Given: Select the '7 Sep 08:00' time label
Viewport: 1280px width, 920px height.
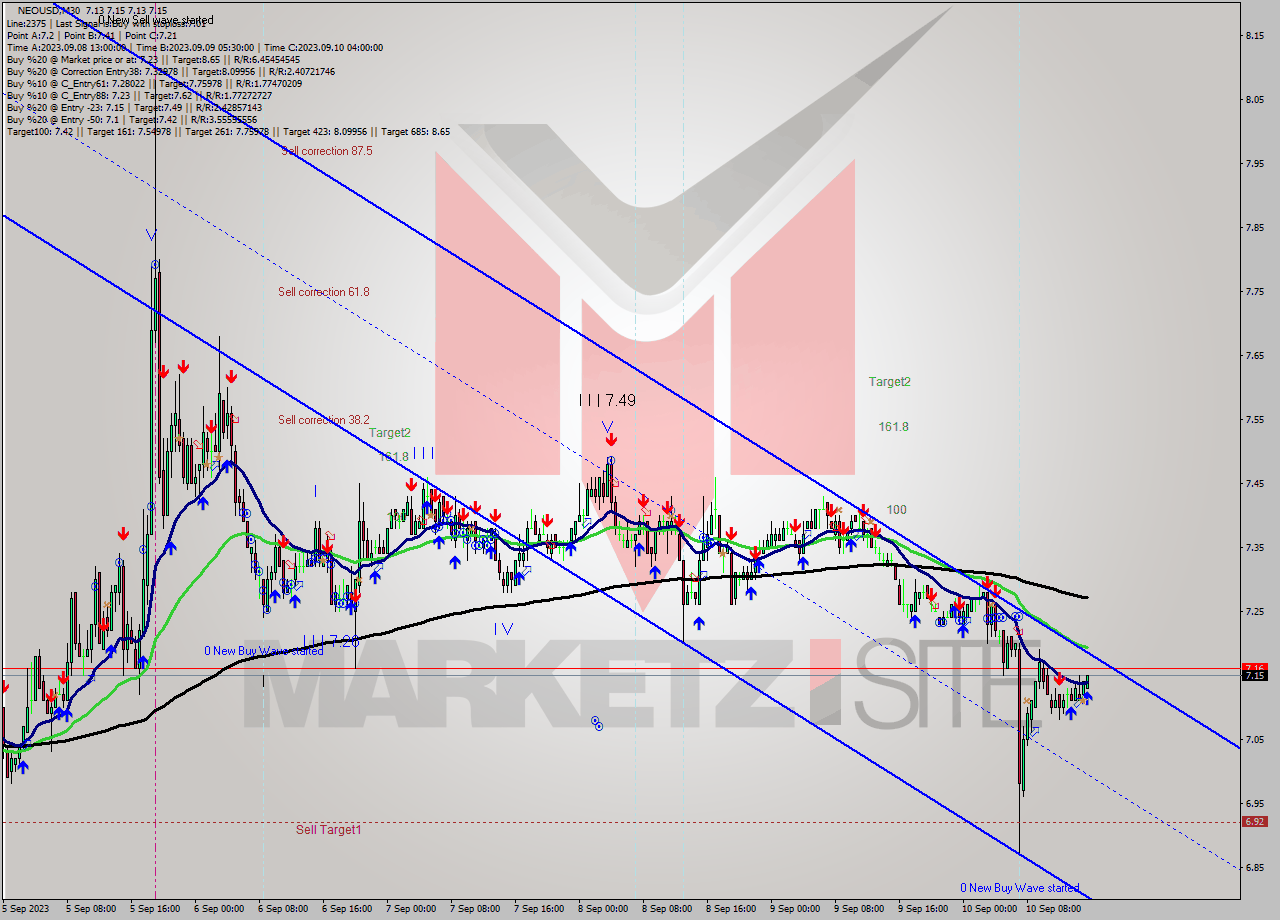Looking at the screenshot, I should pyautogui.click(x=474, y=909).
